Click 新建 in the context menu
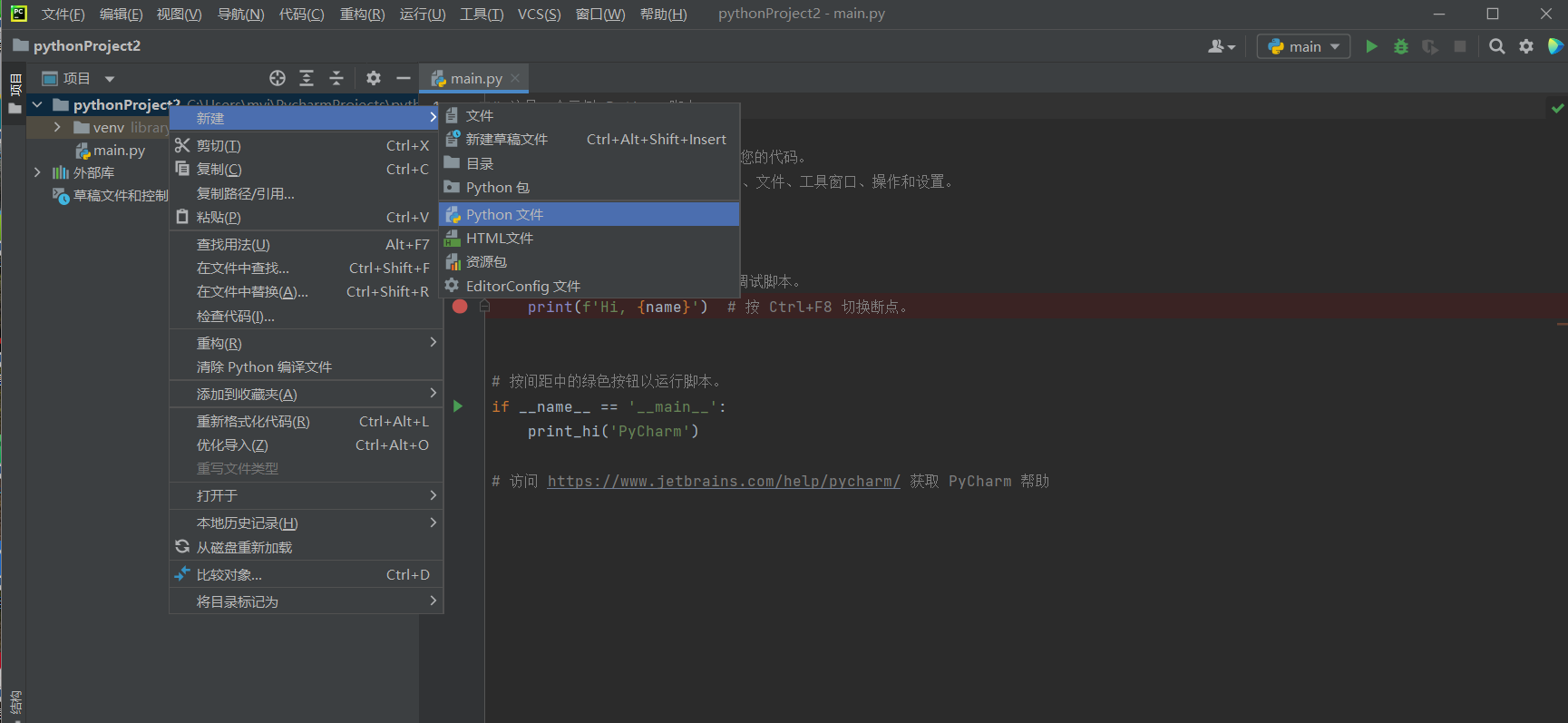 tap(306, 118)
